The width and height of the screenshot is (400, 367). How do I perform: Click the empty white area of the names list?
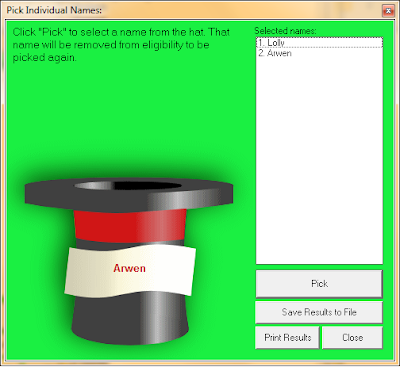[319, 160]
